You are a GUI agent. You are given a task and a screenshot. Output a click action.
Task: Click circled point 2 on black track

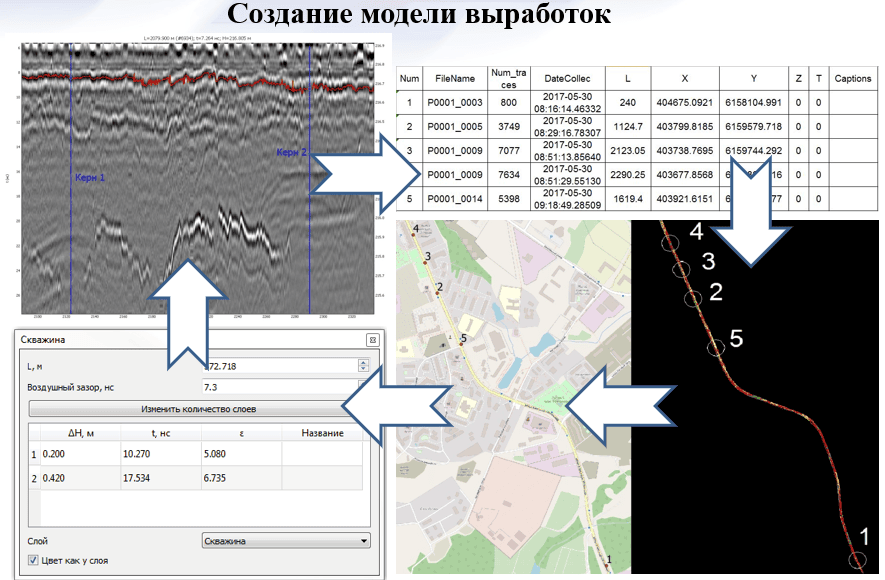(691, 298)
